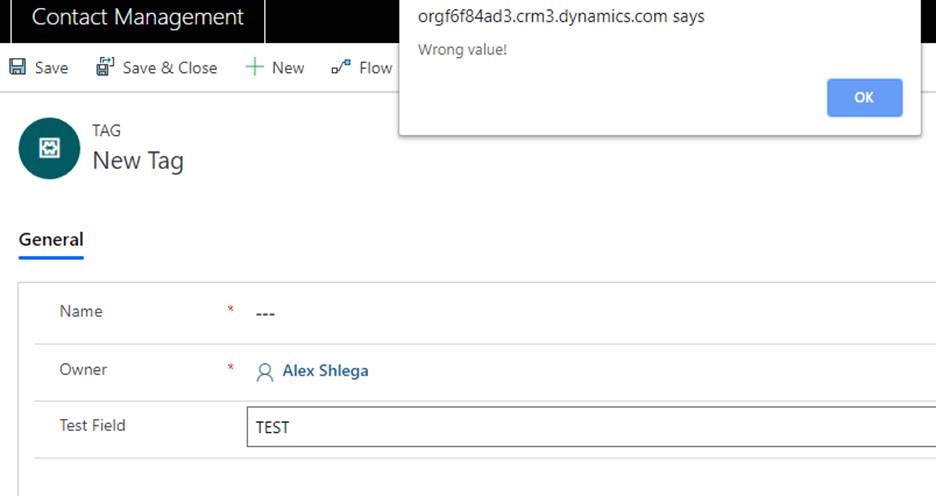Click the Wrong value! alert message
The width and height of the screenshot is (936, 496).
463,50
